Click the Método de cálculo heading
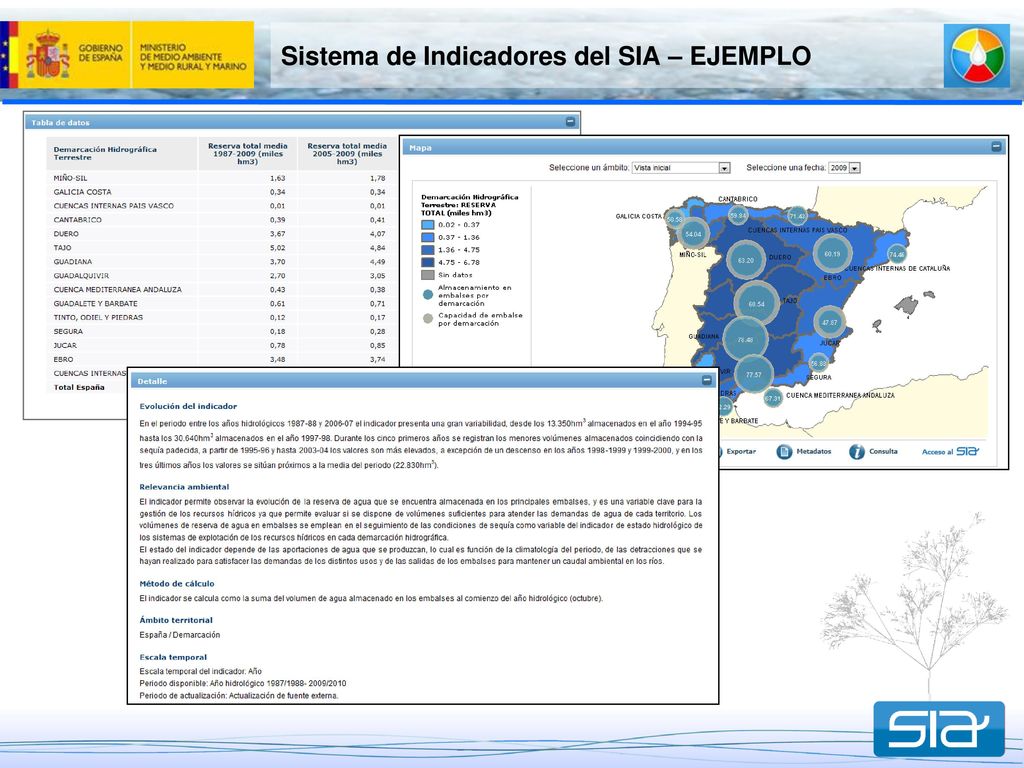Screen dimensions: 1024x768 (177, 584)
